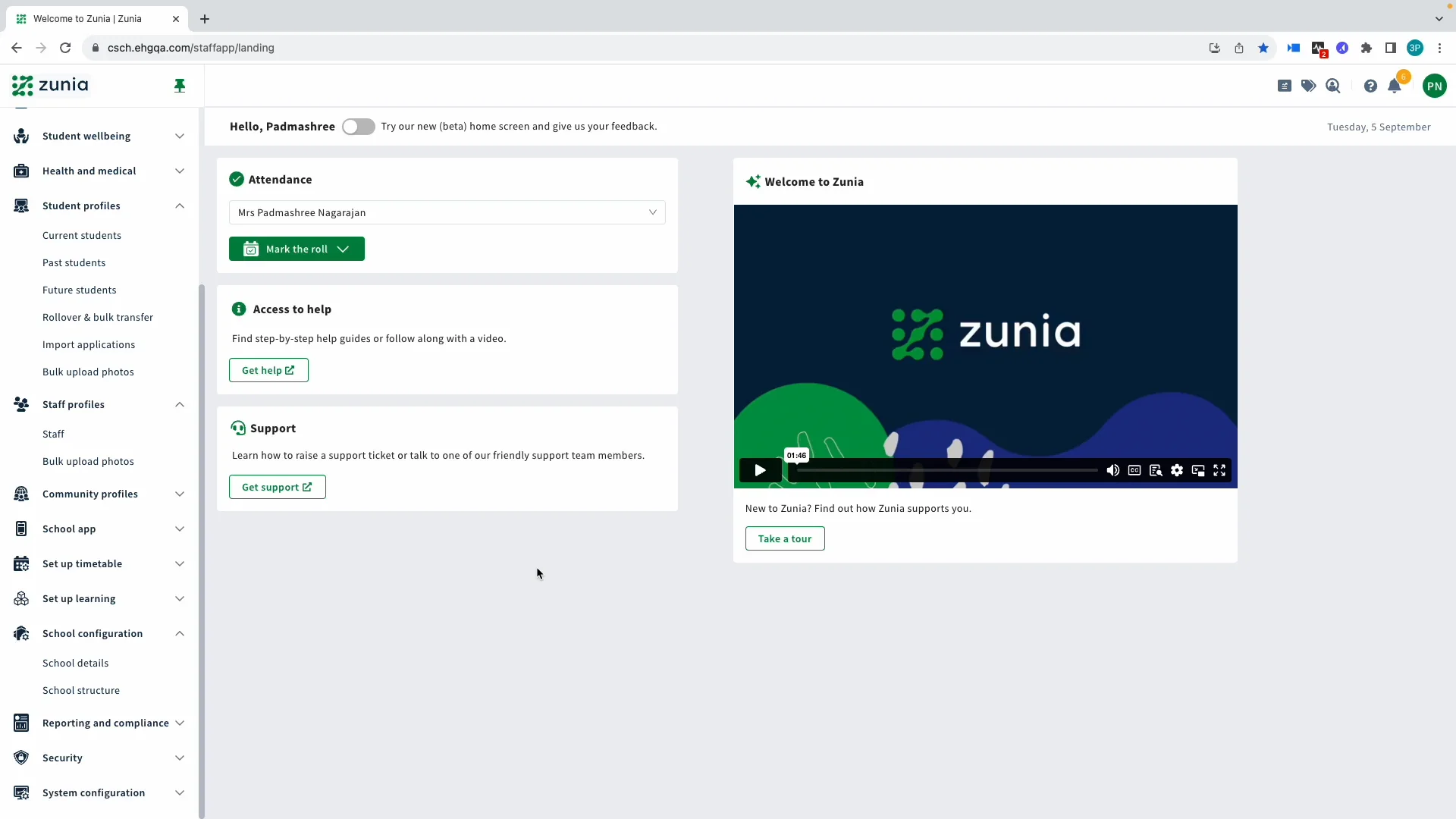Image resolution: width=1456 pixels, height=819 pixels.
Task: Click the Zunia logo
Action: click(49, 85)
